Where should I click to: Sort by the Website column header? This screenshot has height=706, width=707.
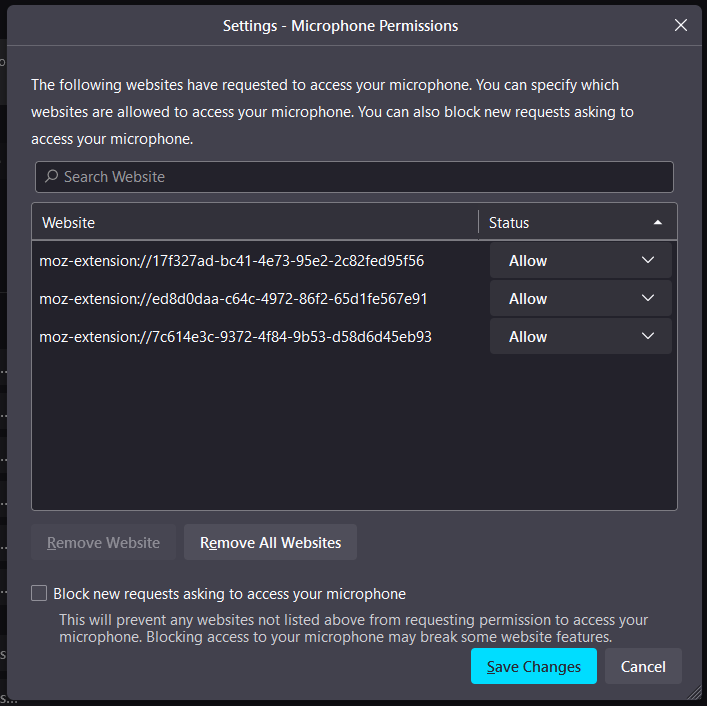(x=255, y=223)
